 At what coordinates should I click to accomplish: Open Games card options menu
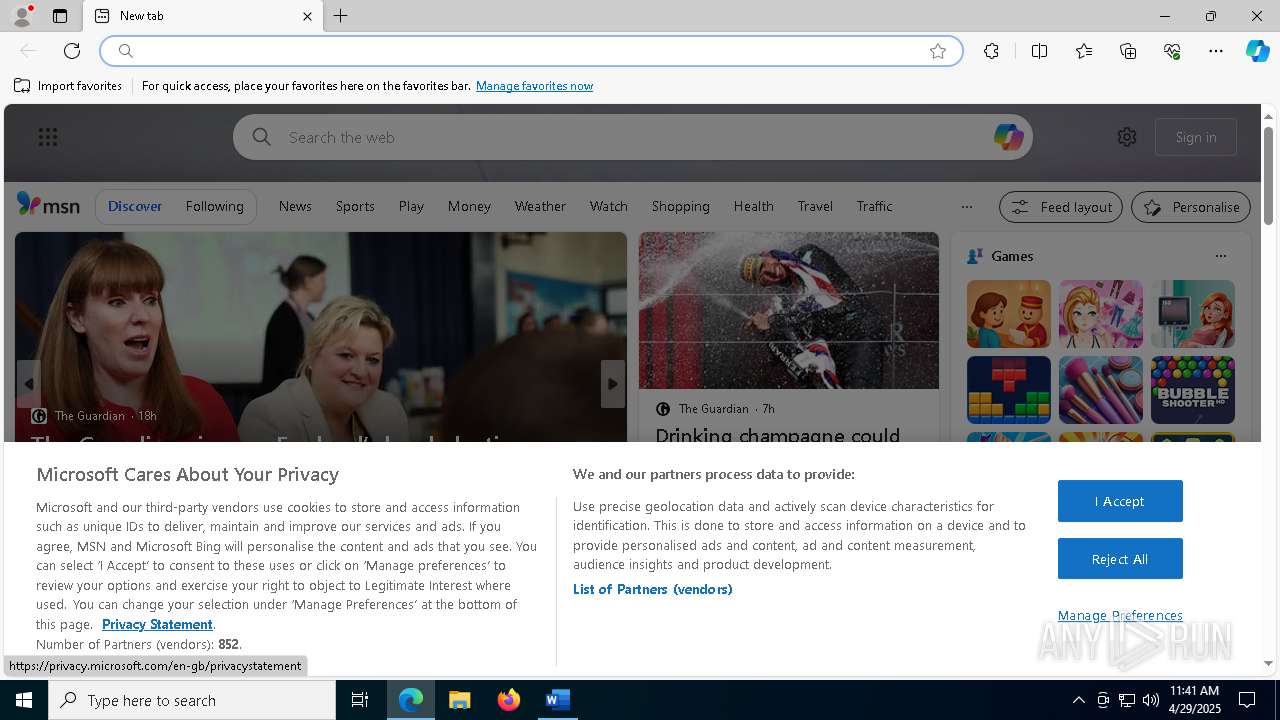point(1220,256)
